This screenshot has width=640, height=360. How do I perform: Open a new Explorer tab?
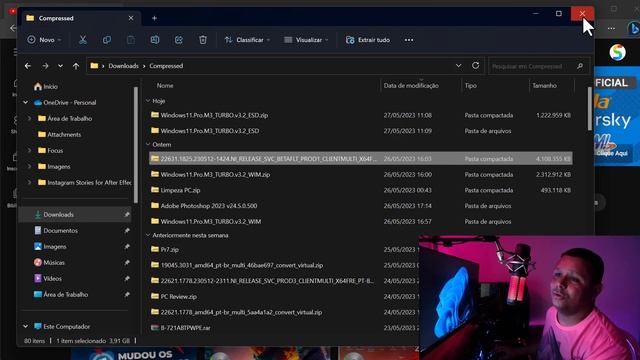point(154,18)
